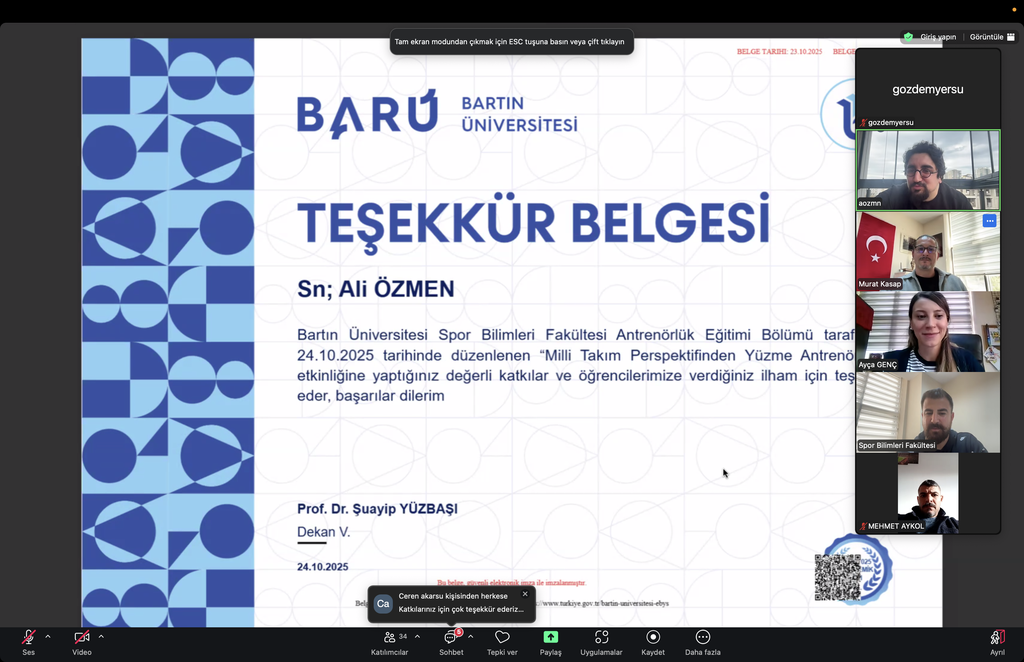The width and height of the screenshot is (1024, 662).
Task: Expand the video options arrow beside Video
Action: (x=101, y=636)
